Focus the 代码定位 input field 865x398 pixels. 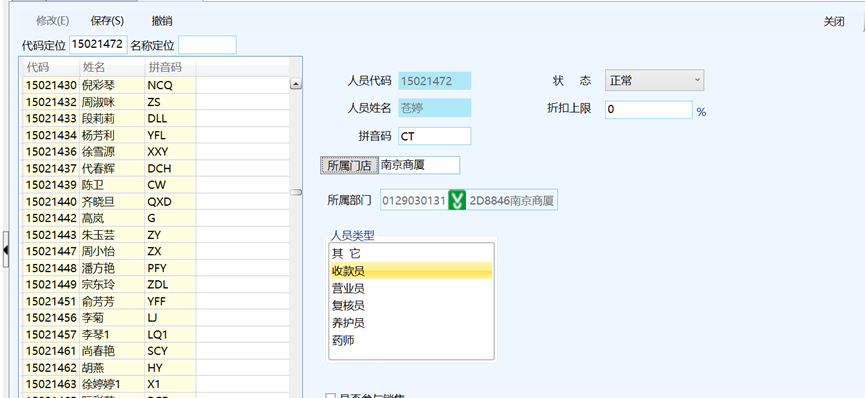(98, 45)
